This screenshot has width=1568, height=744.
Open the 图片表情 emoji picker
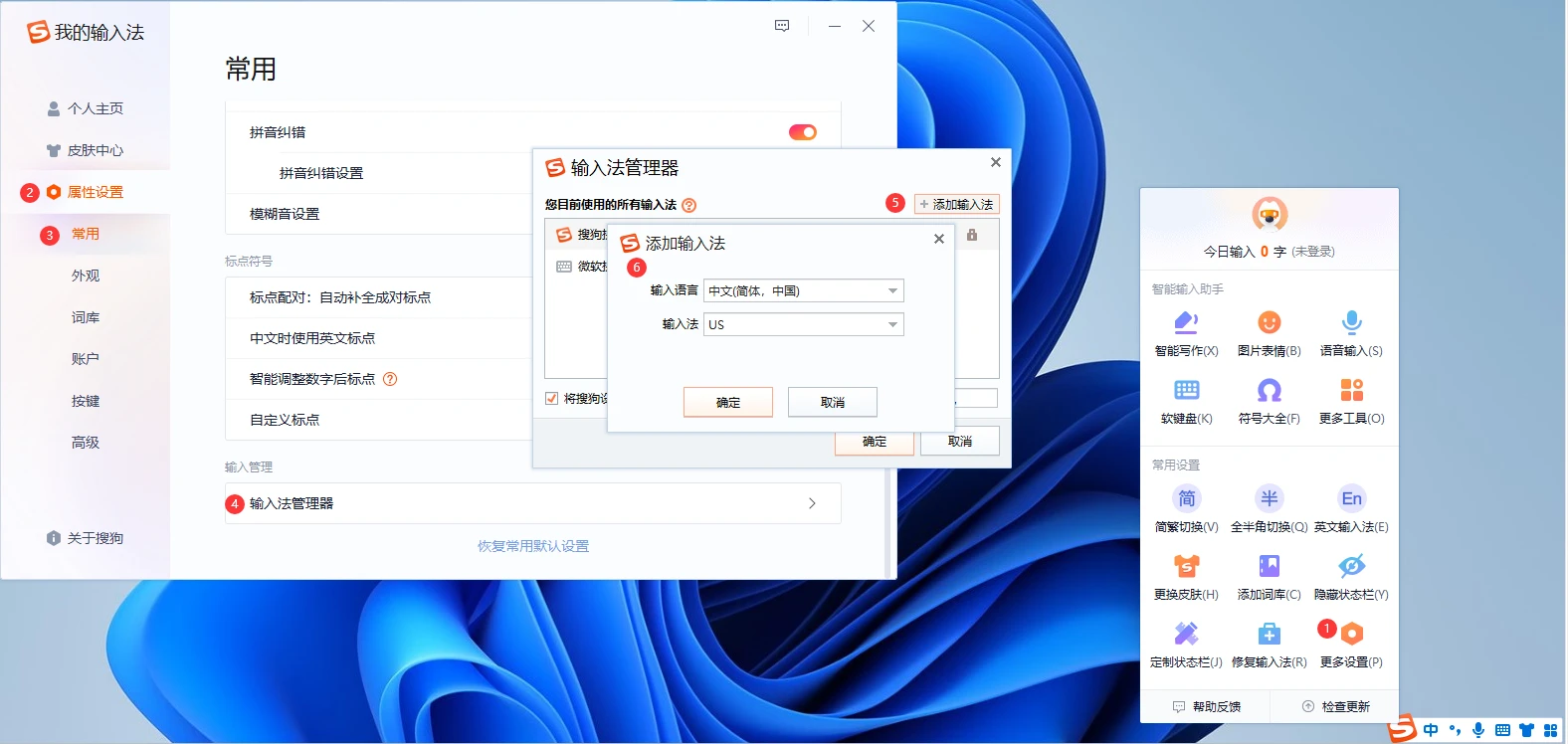(x=1269, y=333)
